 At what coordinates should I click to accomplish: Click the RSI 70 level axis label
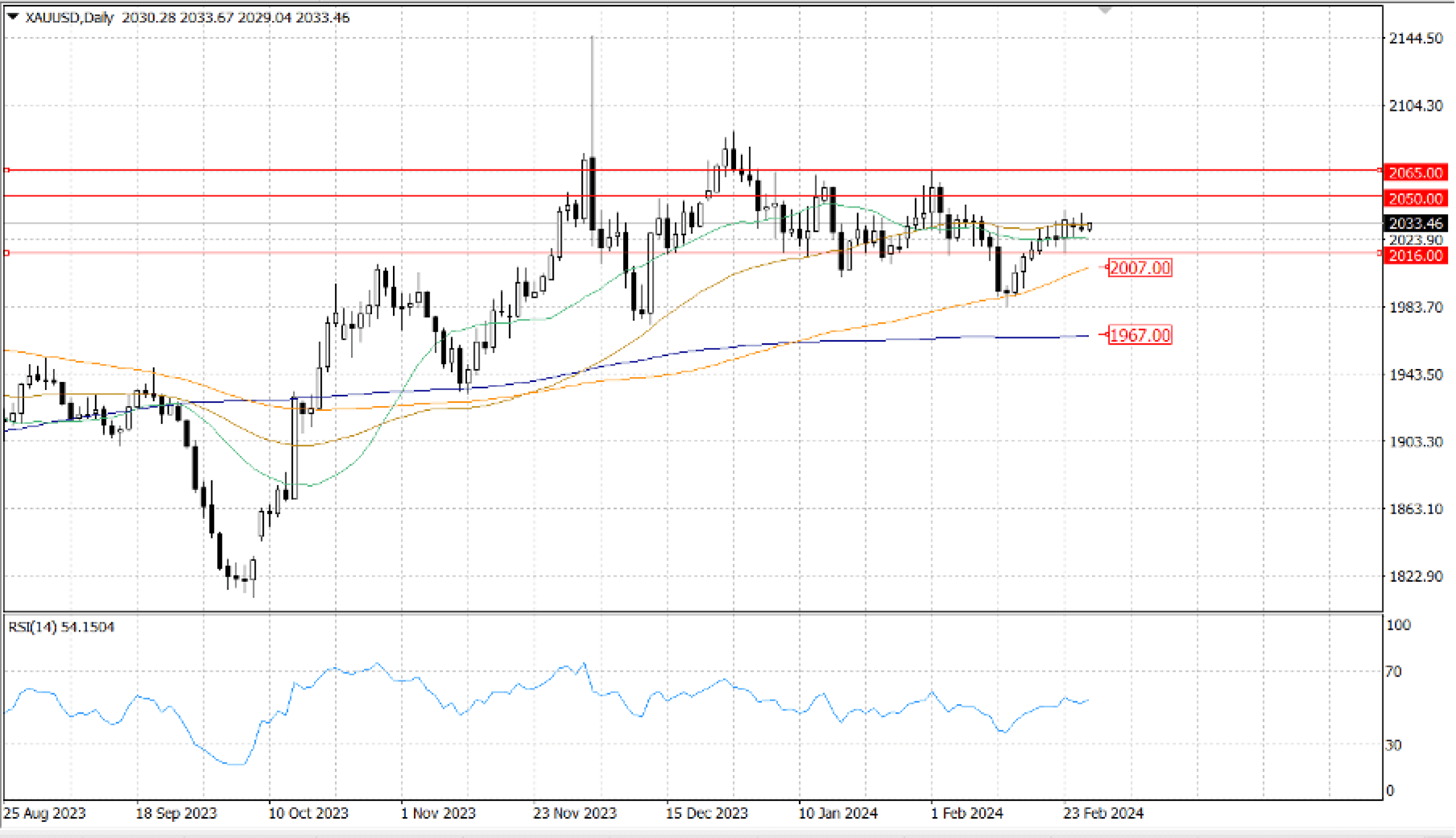point(1394,672)
